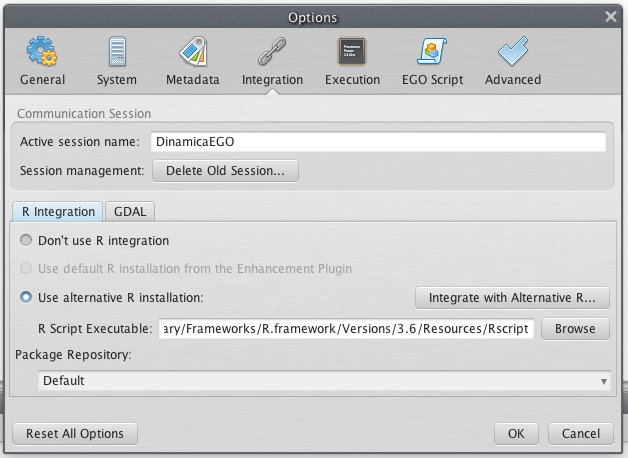Select the System options icon
This screenshot has height=458, width=628.
(x=117, y=50)
